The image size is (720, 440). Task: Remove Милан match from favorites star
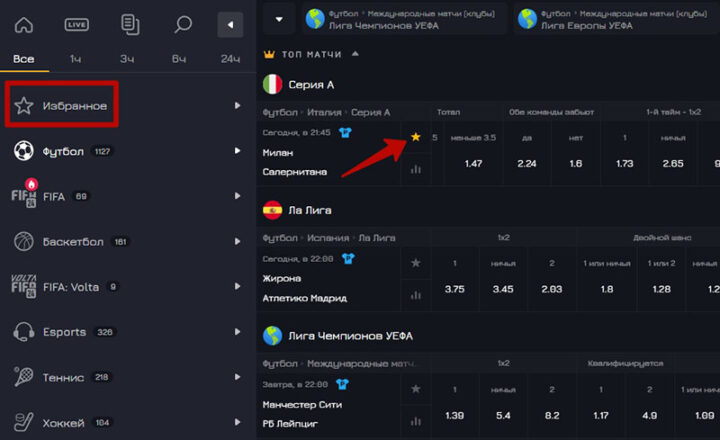click(x=416, y=137)
